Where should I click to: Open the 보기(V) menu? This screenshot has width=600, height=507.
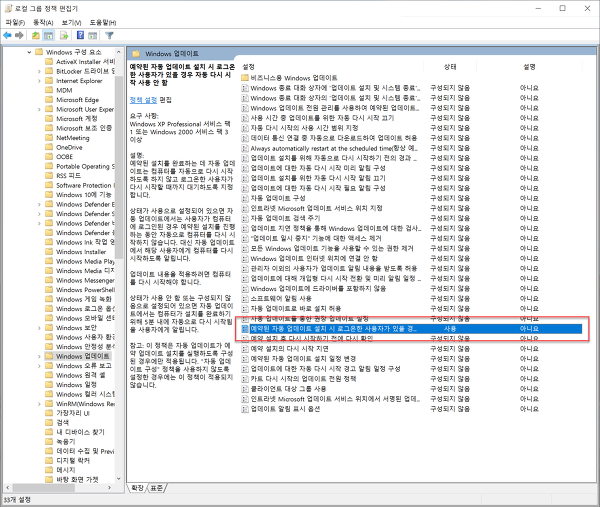click(71, 23)
